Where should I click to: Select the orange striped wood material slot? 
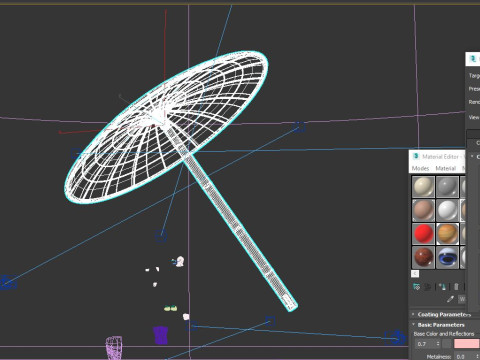point(447,234)
